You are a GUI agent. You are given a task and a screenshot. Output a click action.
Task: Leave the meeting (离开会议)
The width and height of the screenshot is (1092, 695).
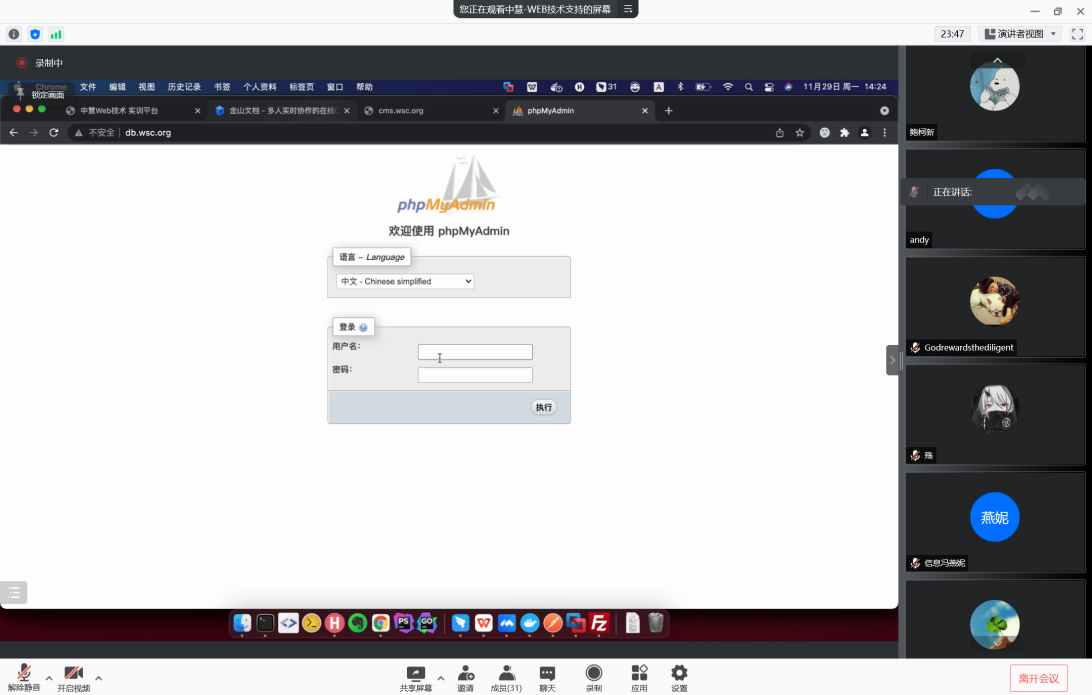pyautogui.click(x=1038, y=678)
